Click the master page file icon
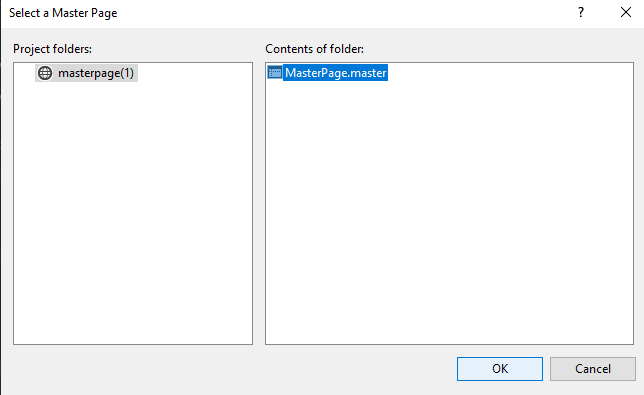The image size is (644, 395). (x=274, y=73)
